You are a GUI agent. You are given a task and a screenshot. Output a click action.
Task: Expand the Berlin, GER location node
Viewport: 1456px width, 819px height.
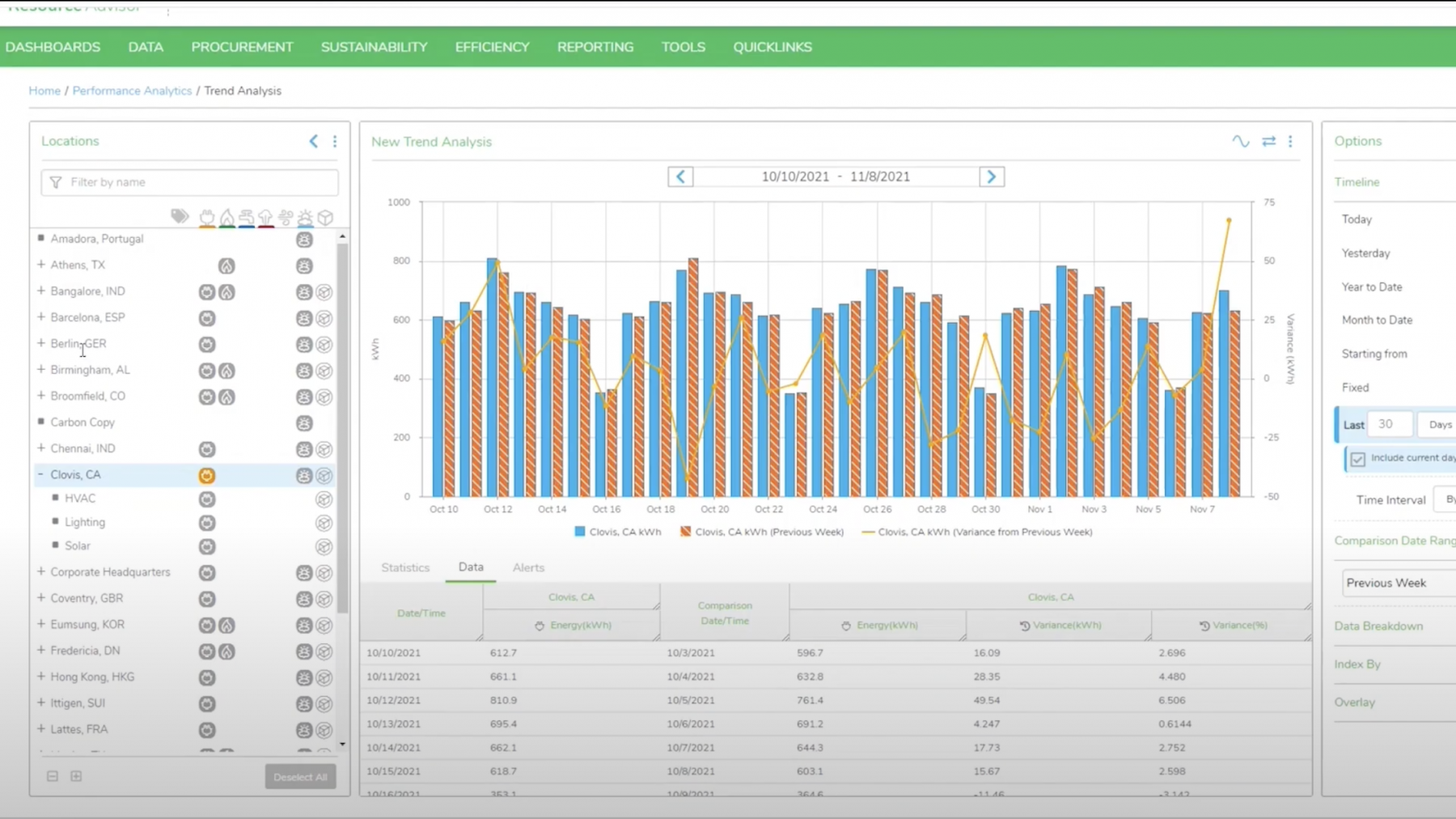pos(41,343)
